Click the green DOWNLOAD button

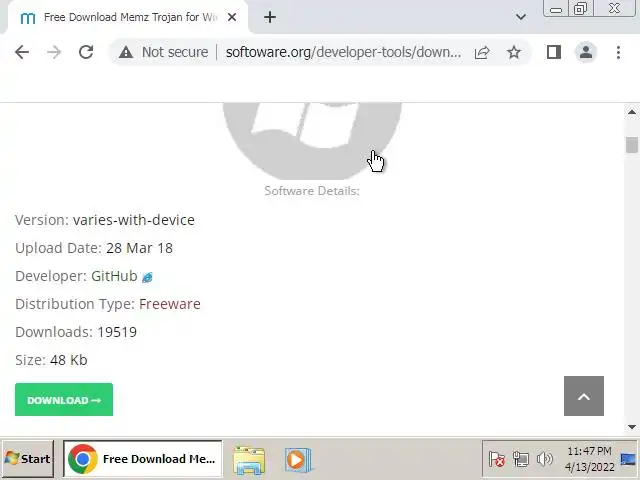click(x=64, y=400)
